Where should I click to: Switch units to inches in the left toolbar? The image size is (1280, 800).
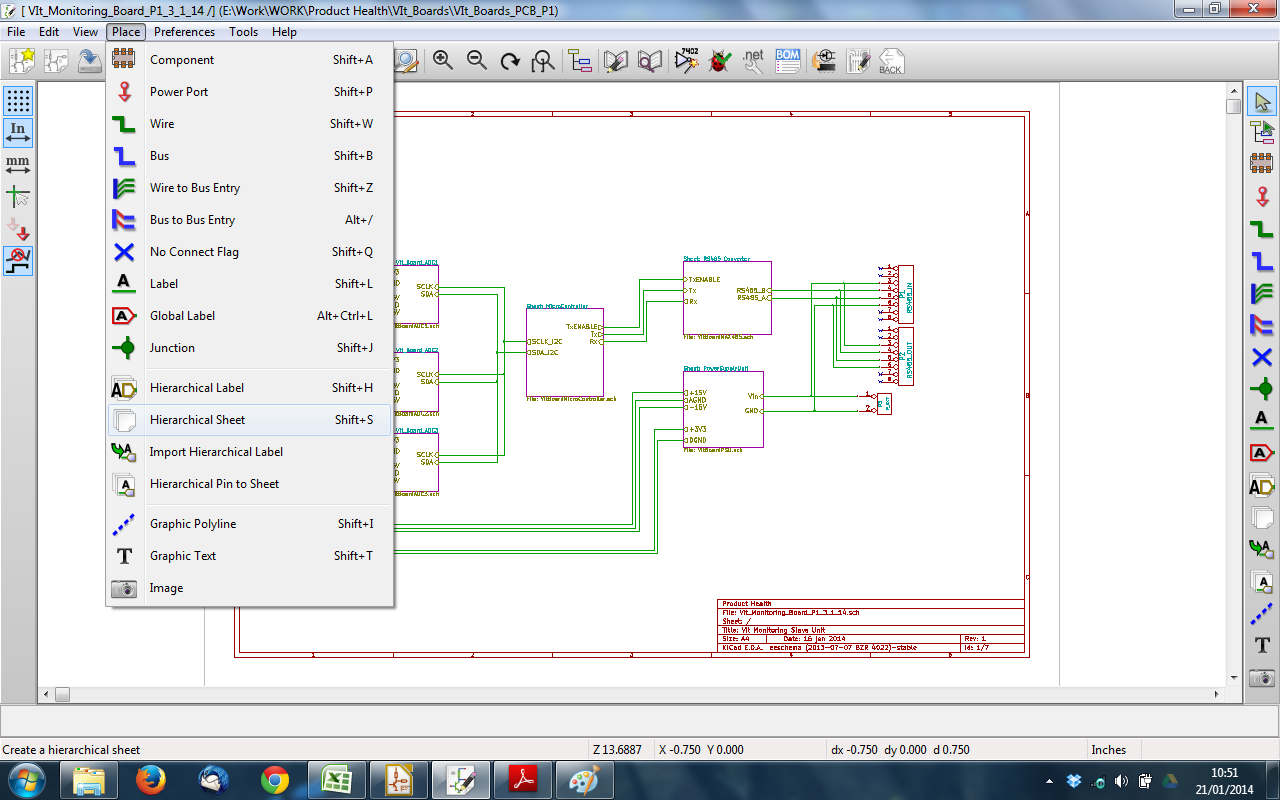pyautogui.click(x=18, y=133)
